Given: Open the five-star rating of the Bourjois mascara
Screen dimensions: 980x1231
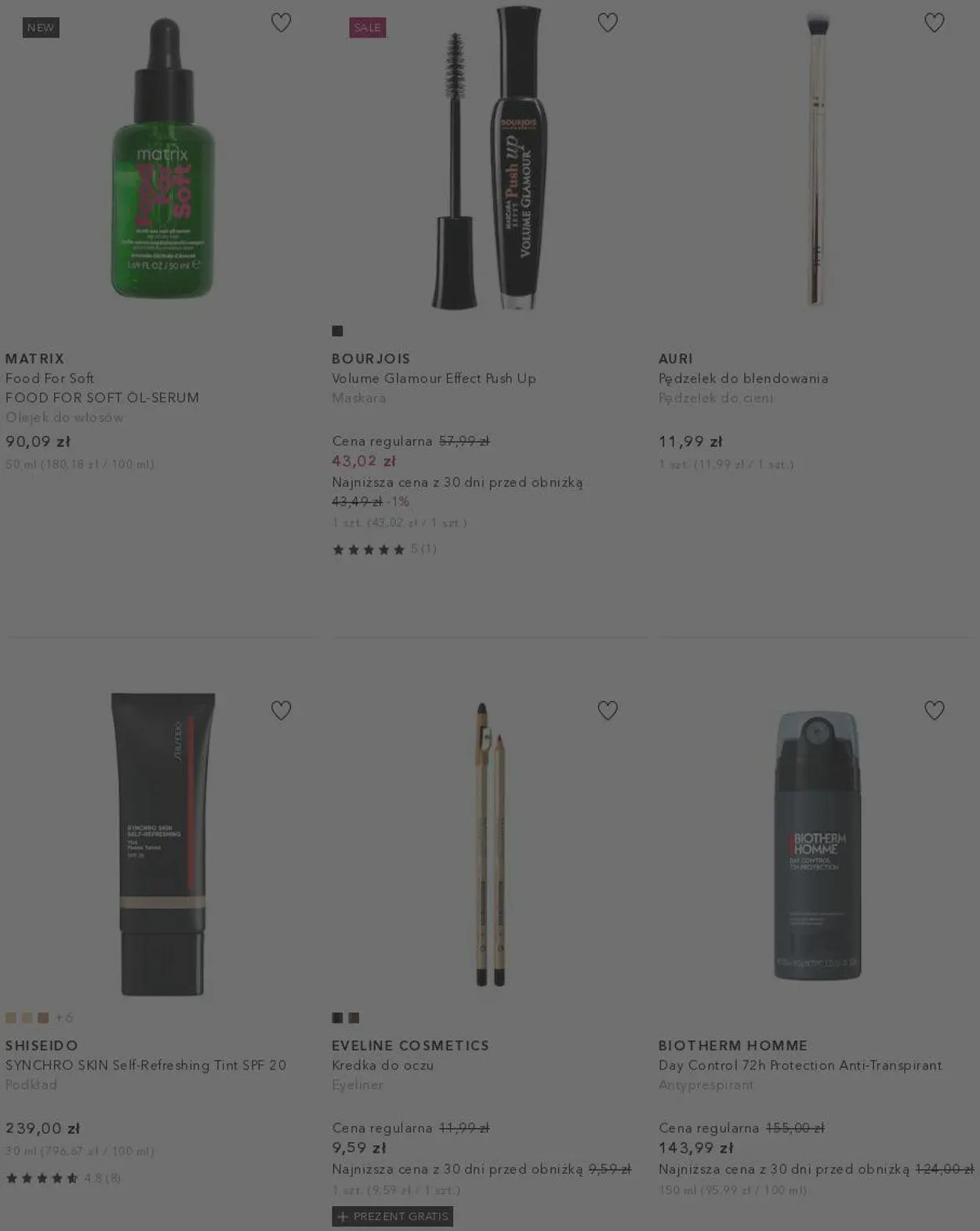Looking at the screenshot, I should tap(384, 550).
